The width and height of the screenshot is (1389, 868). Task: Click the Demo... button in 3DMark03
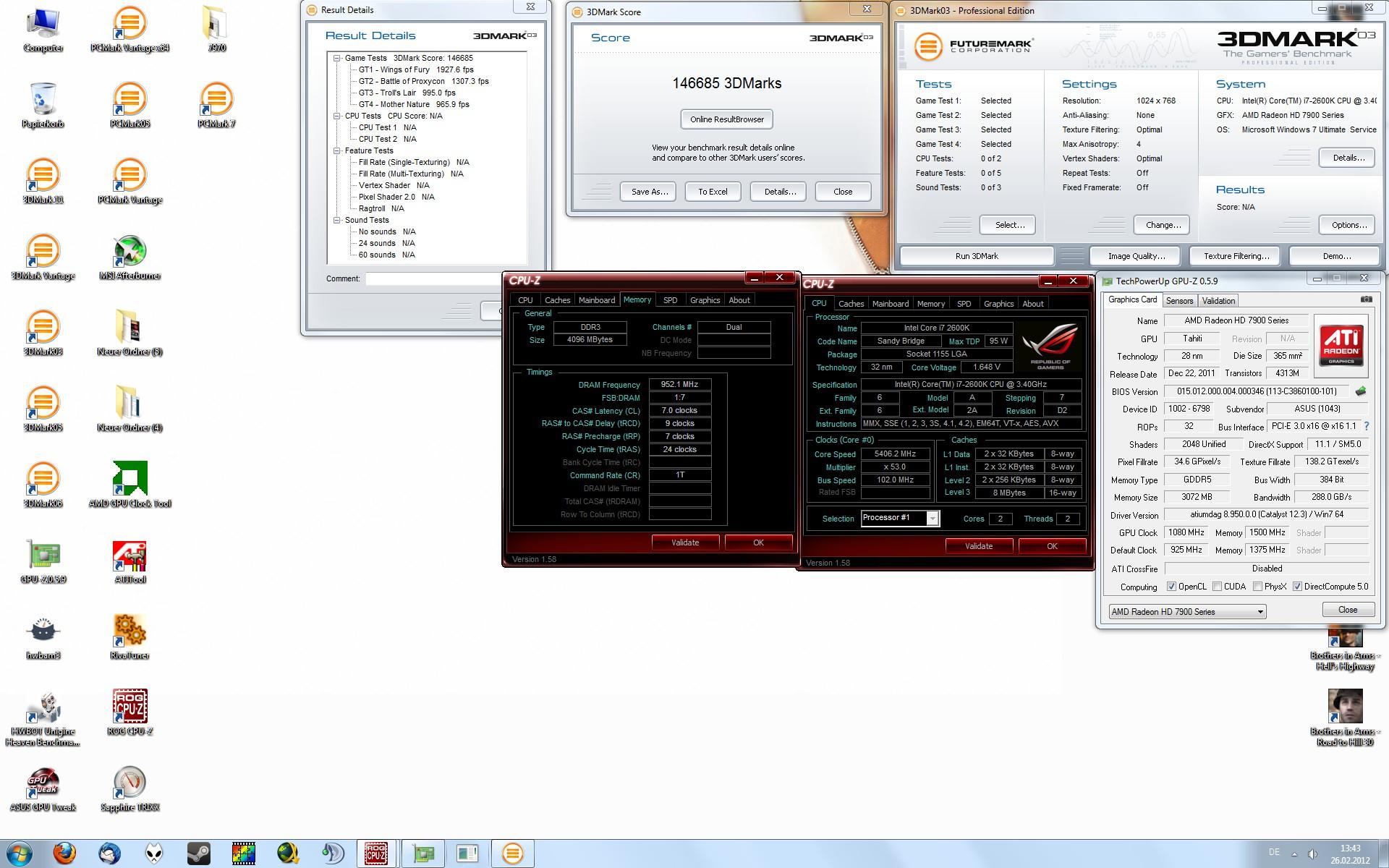coord(1336,256)
